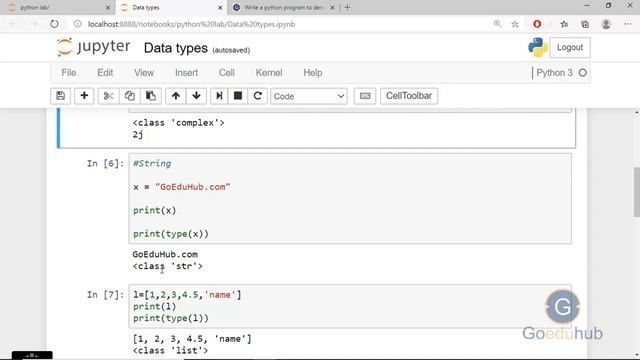Open the browser settings ellipsis menu

628,24
